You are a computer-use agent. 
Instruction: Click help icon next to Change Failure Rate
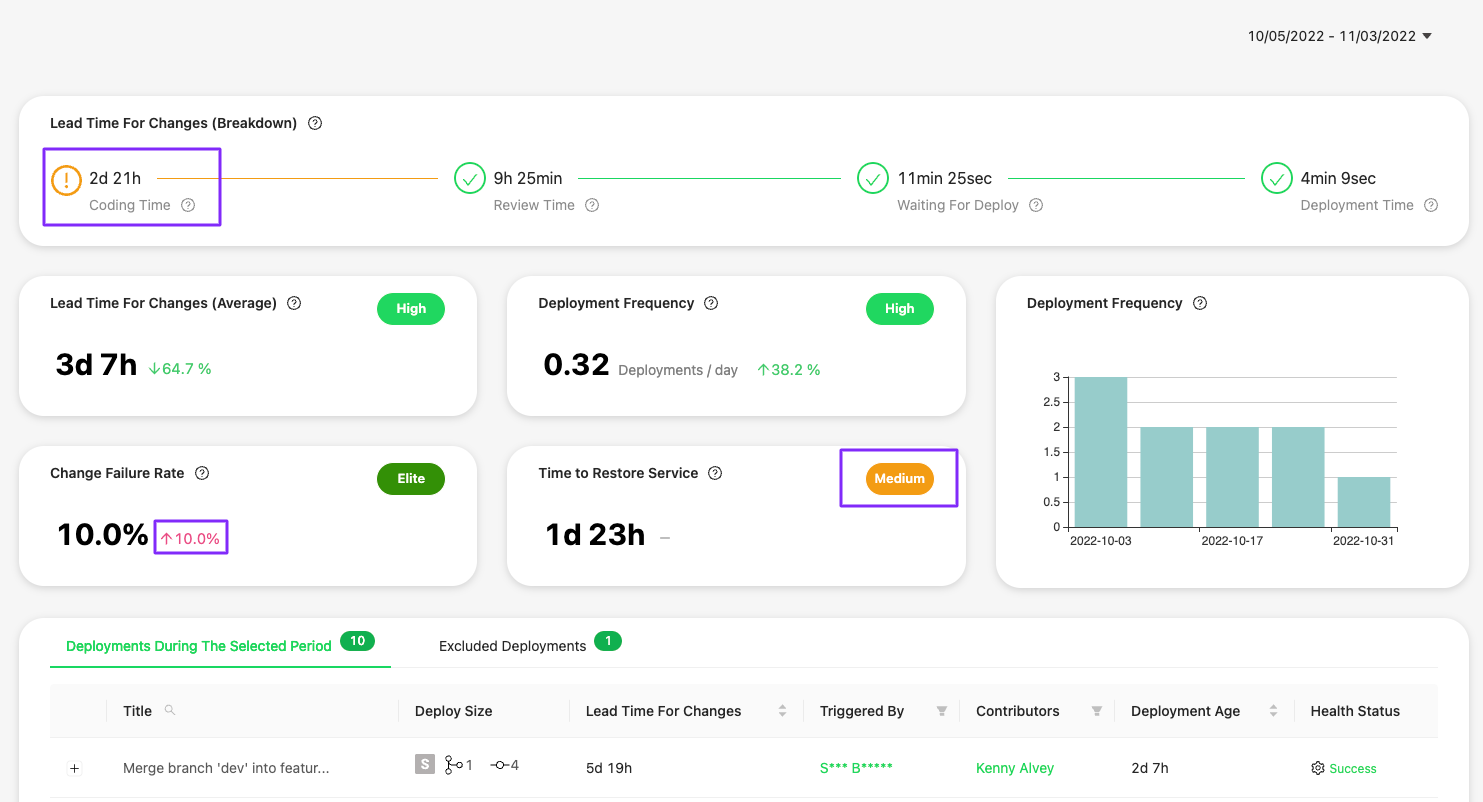[x=202, y=473]
